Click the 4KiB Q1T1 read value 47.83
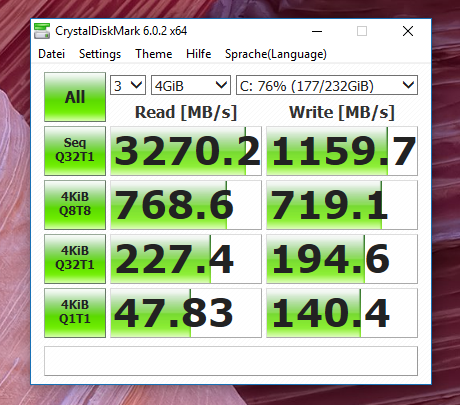 186,313
